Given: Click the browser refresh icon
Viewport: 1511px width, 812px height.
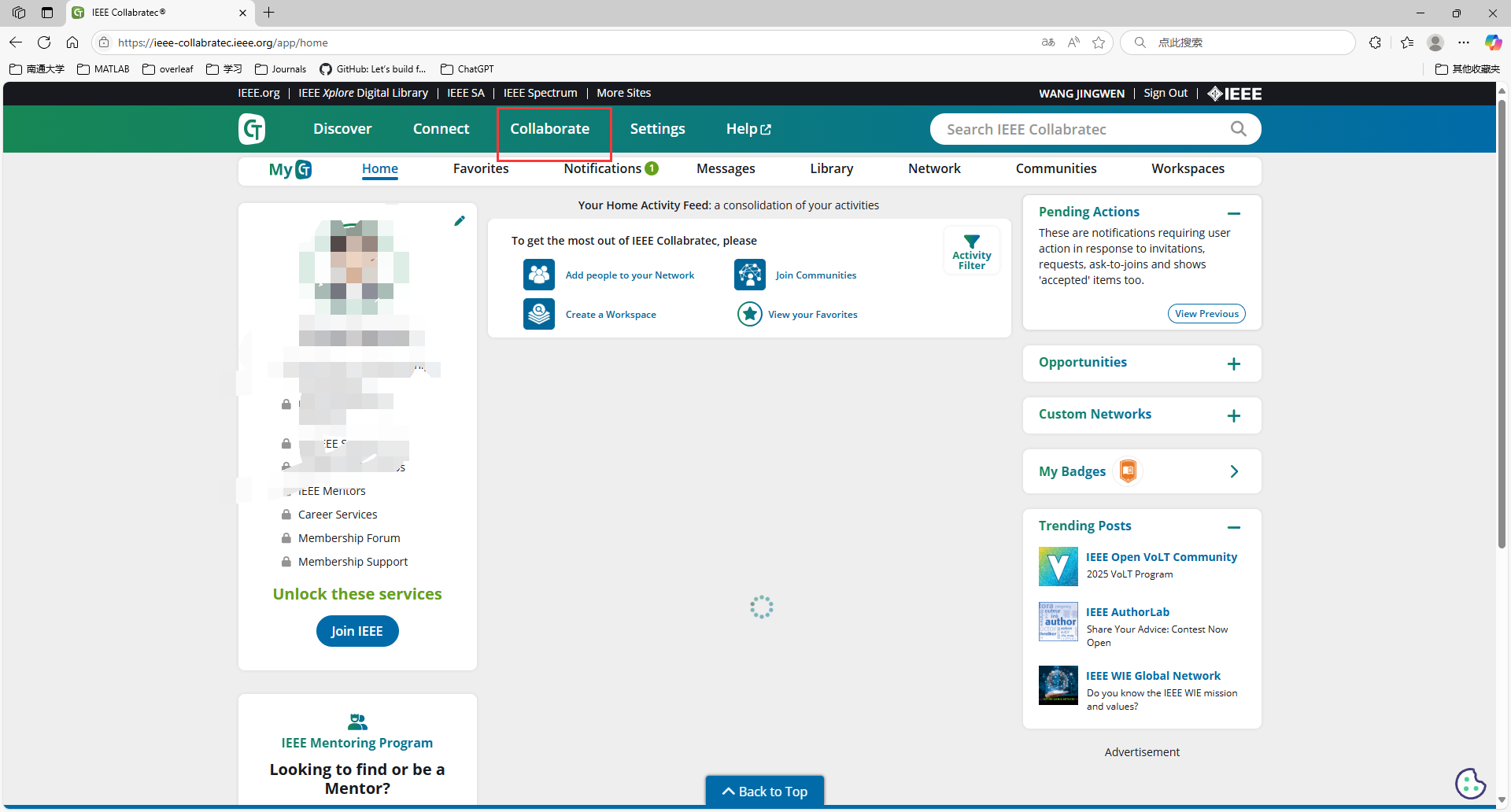Looking at the screenshot, I should click(x=44, y=42).
